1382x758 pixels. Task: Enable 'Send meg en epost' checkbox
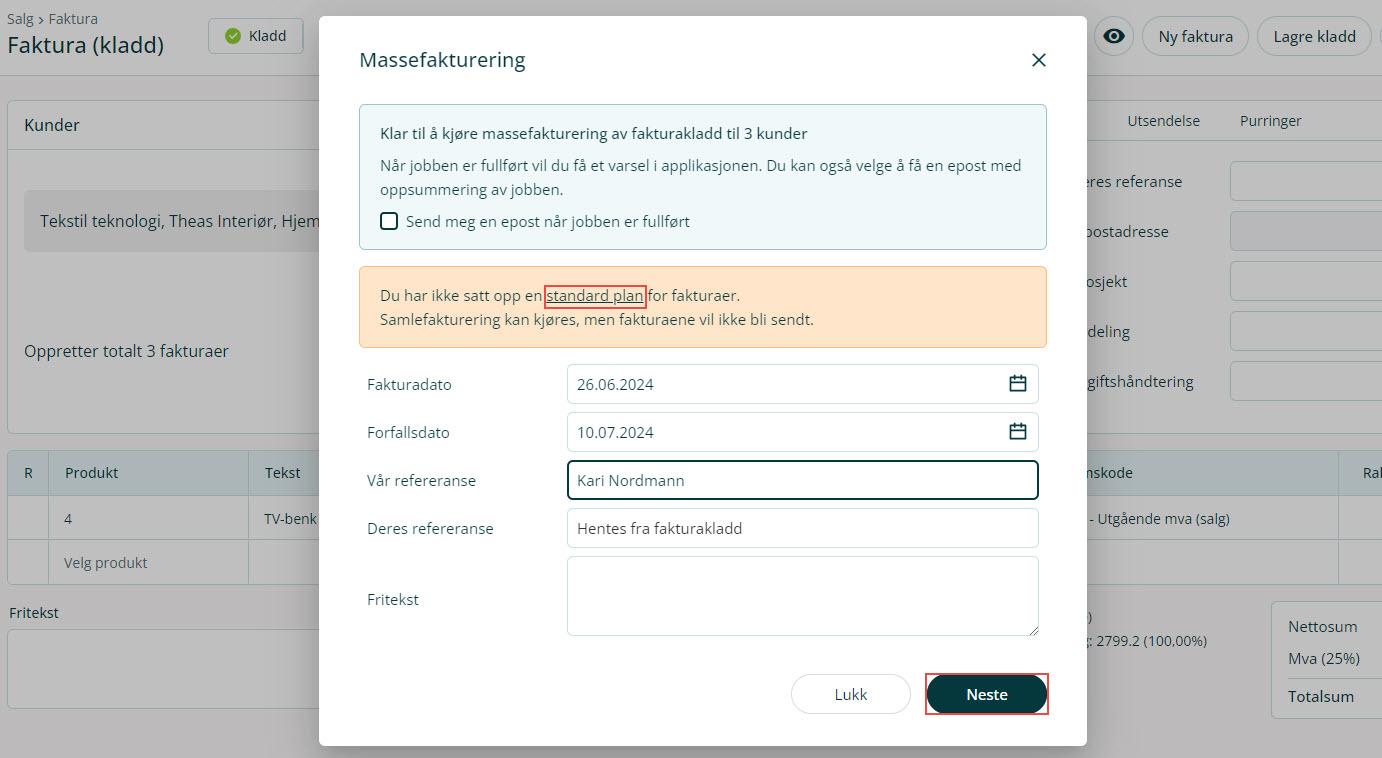coord(389,221)
